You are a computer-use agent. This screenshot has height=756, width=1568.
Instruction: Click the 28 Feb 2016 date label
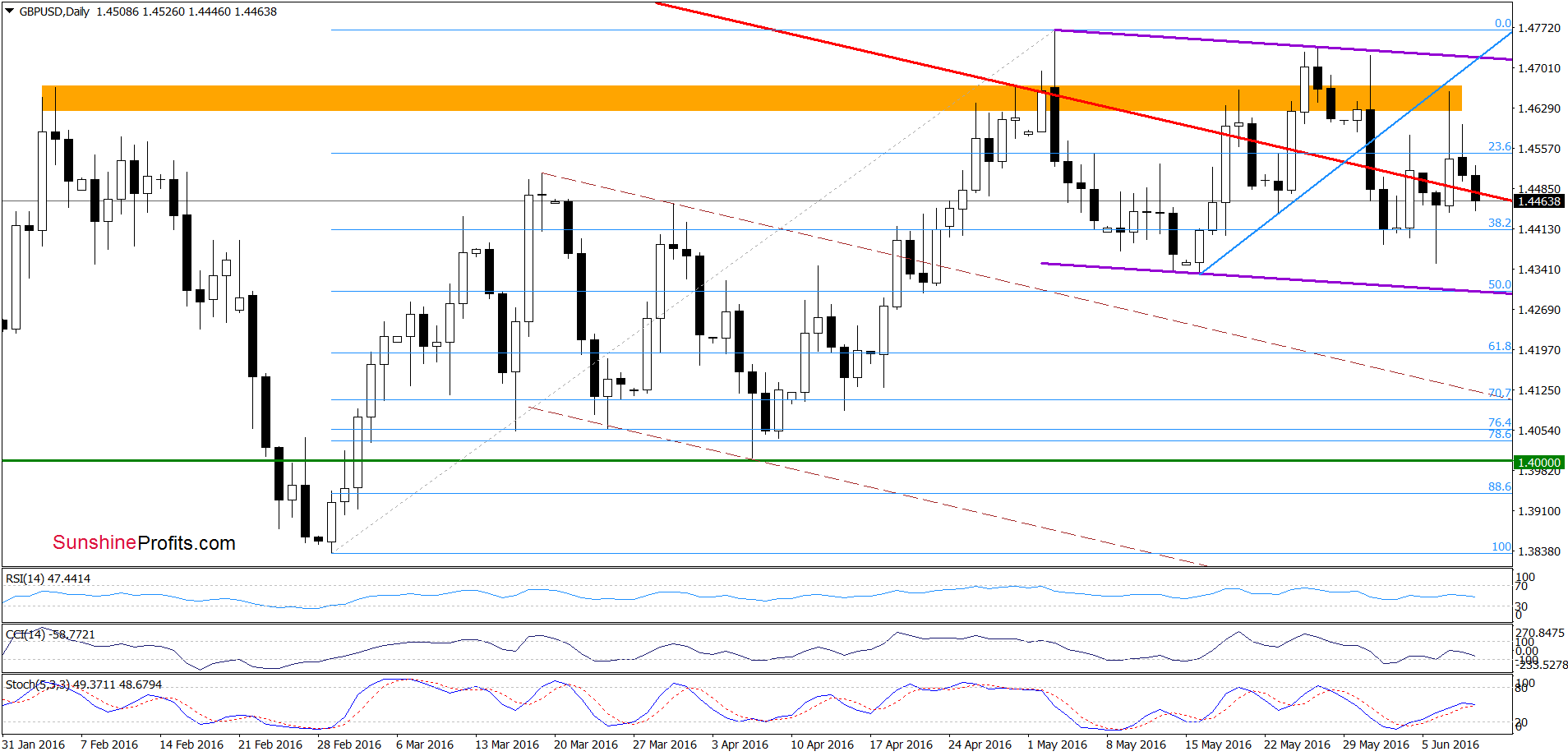(349, 744)
